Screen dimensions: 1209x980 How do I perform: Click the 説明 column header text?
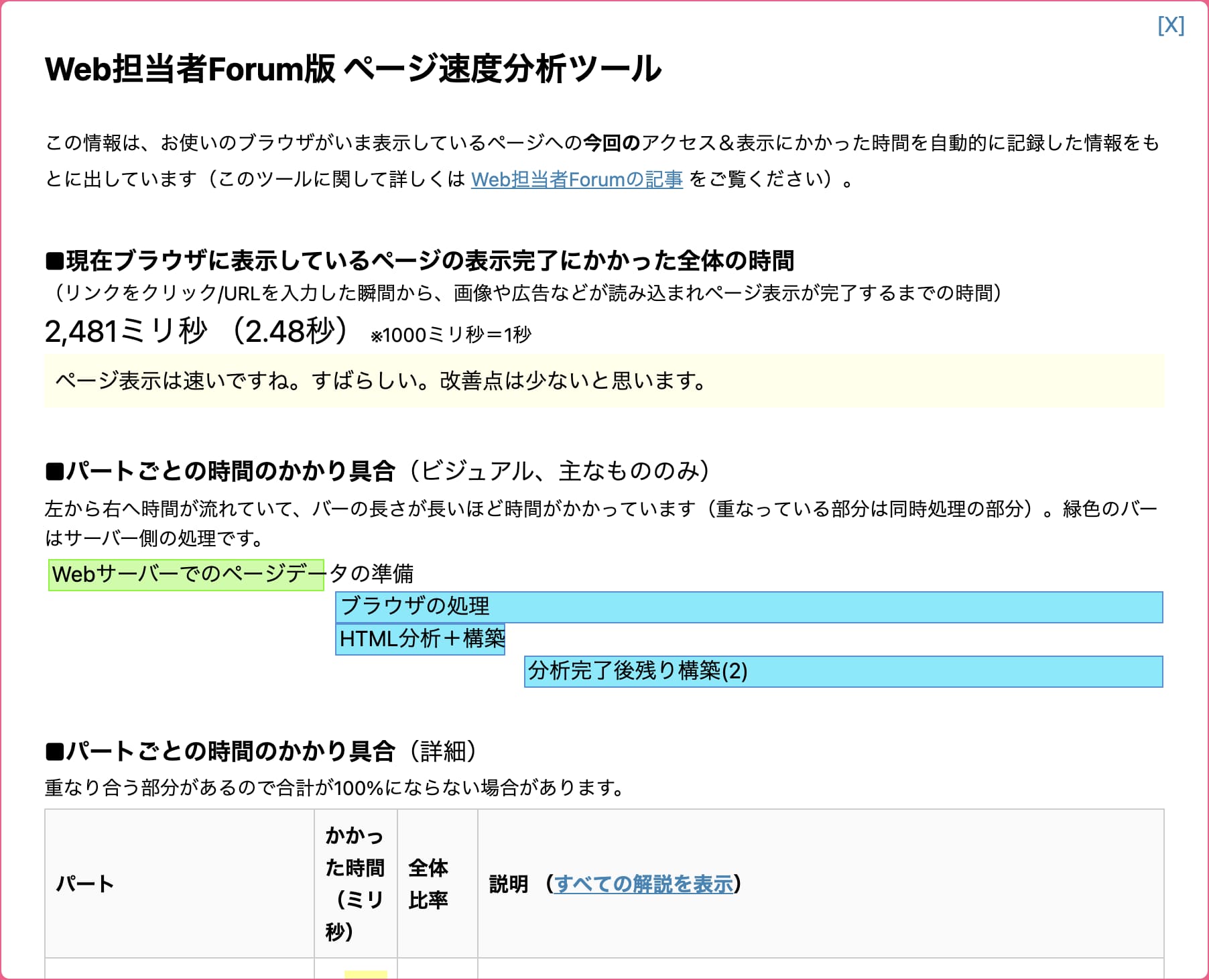(x=509, y=883)
